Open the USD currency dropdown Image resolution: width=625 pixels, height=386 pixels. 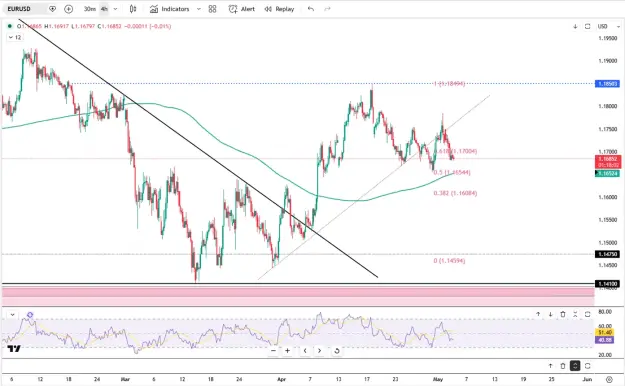[x=609, y=26]
